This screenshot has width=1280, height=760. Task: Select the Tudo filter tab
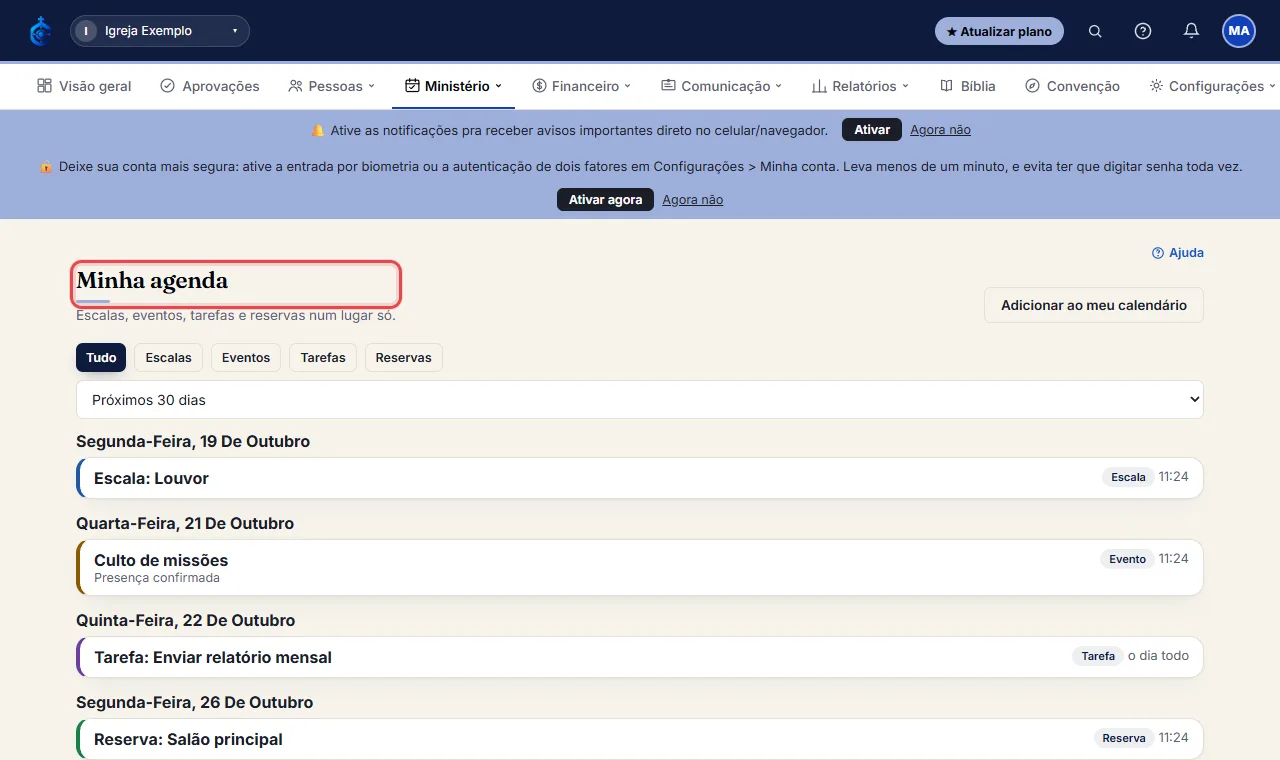click(x=101, y=358)
